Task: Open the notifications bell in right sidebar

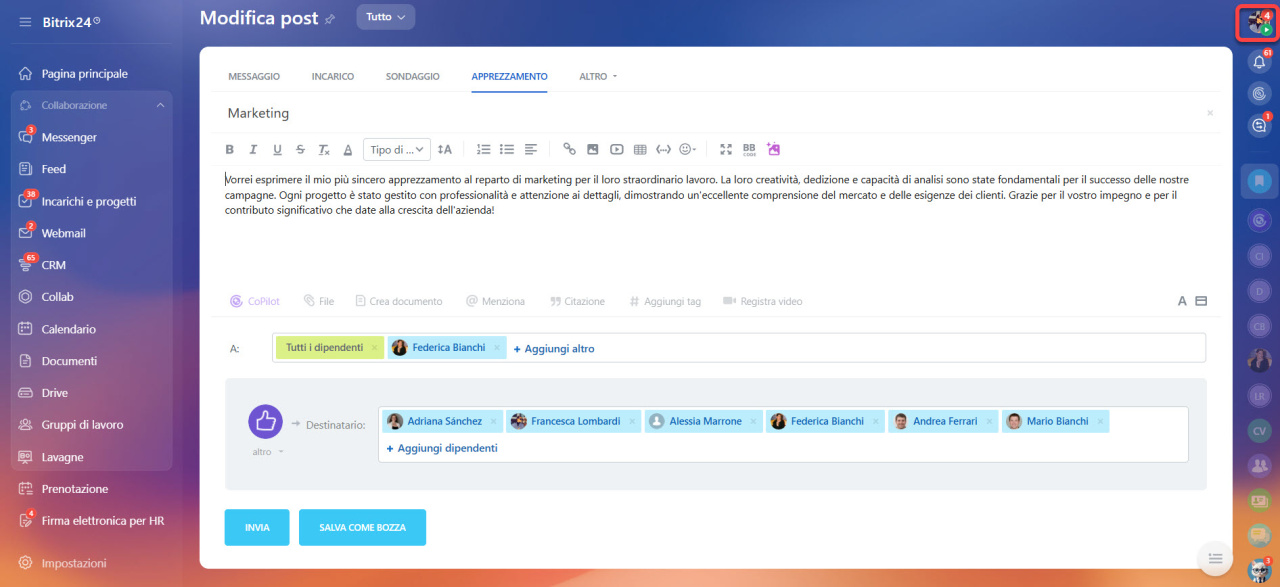Action: pos(1260,61)
